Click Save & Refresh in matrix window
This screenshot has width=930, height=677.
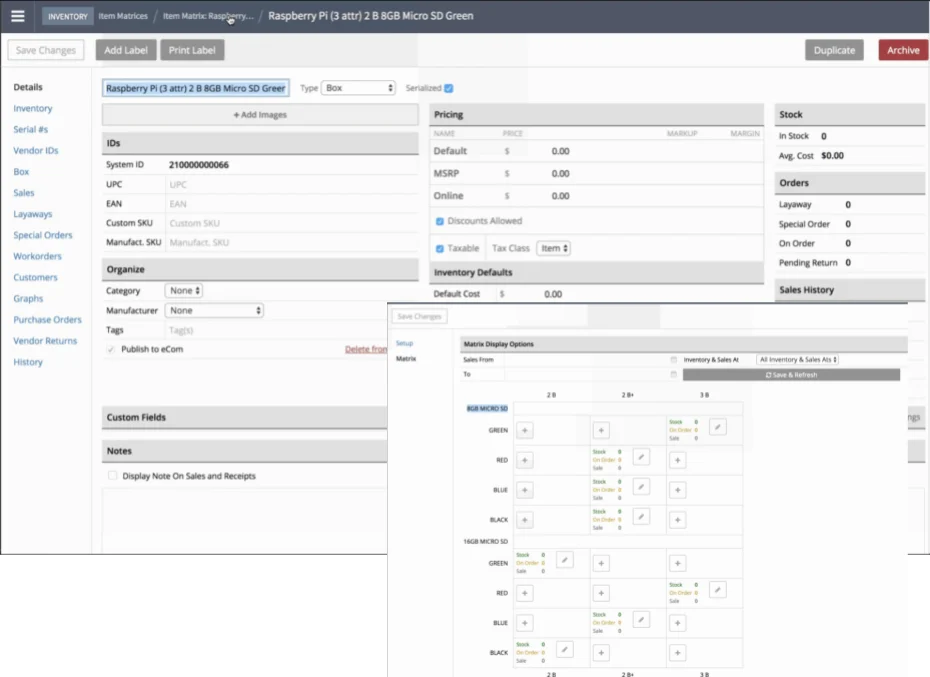pyautogui.click(x=791, y=375)
